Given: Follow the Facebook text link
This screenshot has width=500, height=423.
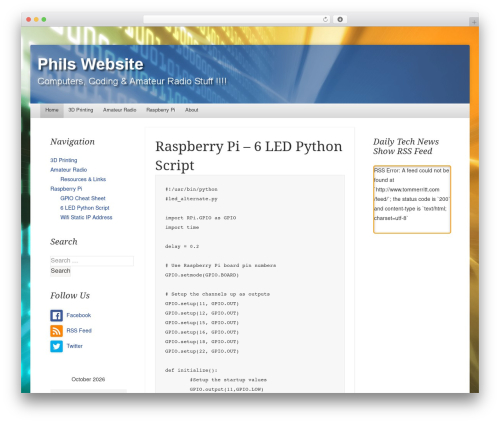Looking at the screenshot, I should [79, 315].
